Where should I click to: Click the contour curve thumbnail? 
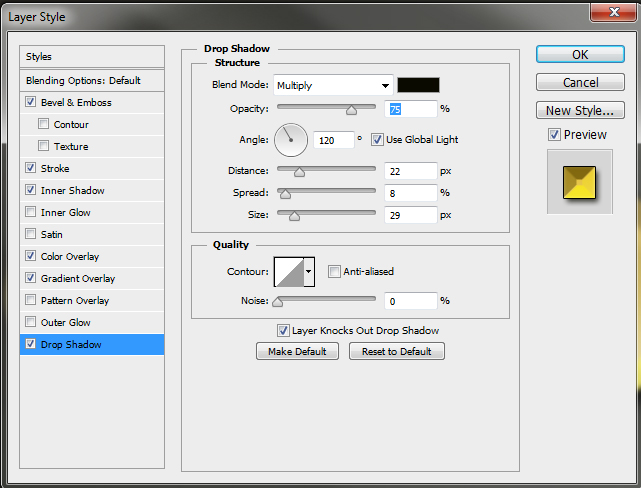coord(288,271)
